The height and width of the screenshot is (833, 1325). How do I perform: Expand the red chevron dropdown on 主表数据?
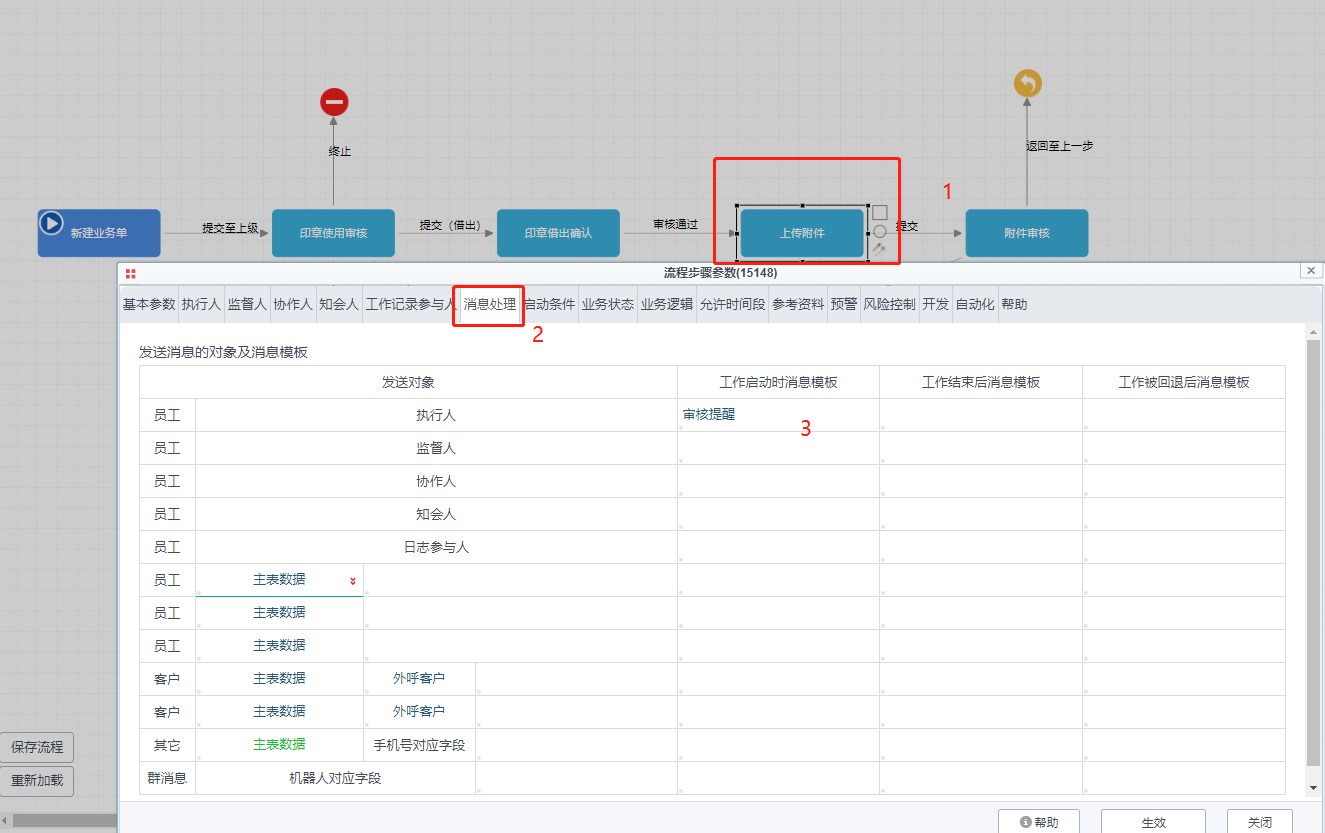click(353, 581)
